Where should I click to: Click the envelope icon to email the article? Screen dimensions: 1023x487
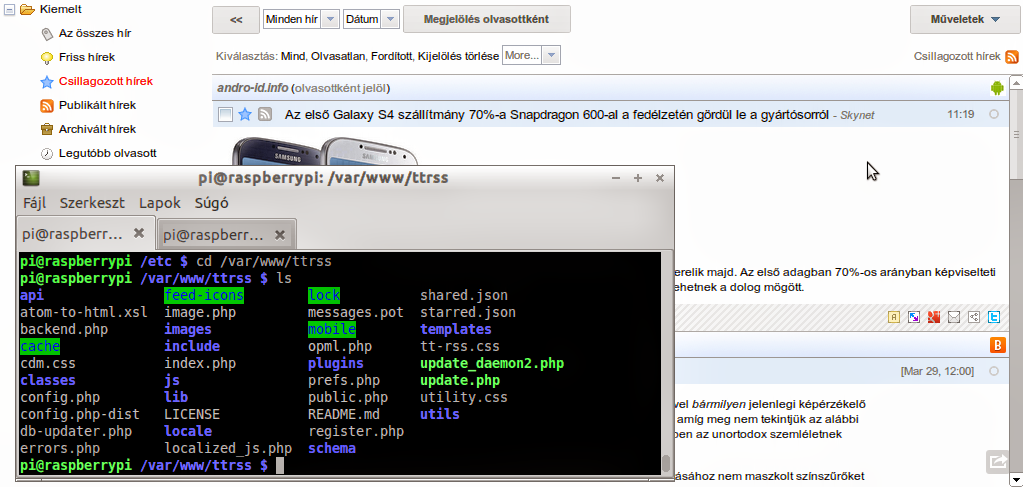954,317
